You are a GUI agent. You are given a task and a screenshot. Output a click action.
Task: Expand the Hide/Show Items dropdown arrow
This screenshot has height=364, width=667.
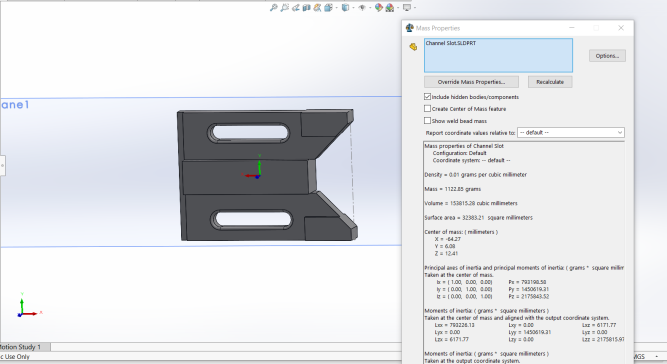pos(370,8)
